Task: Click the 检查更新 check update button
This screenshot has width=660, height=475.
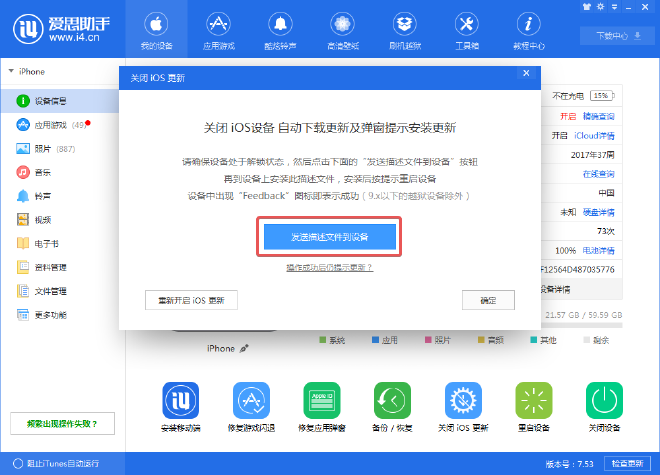Action: click(x=627, y=464)
